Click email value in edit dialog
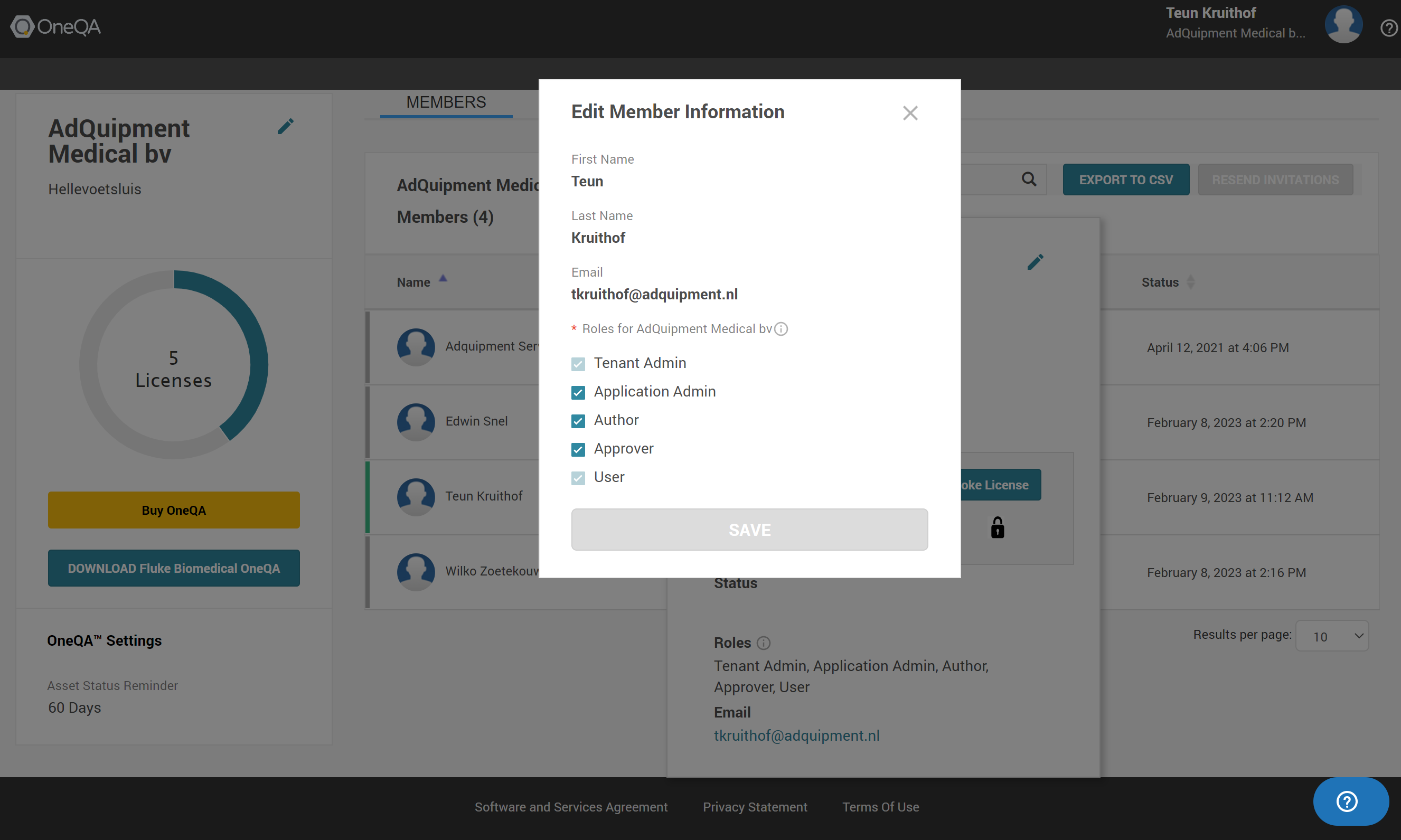Screen dimensions: 1401x840 click(654, 295)
